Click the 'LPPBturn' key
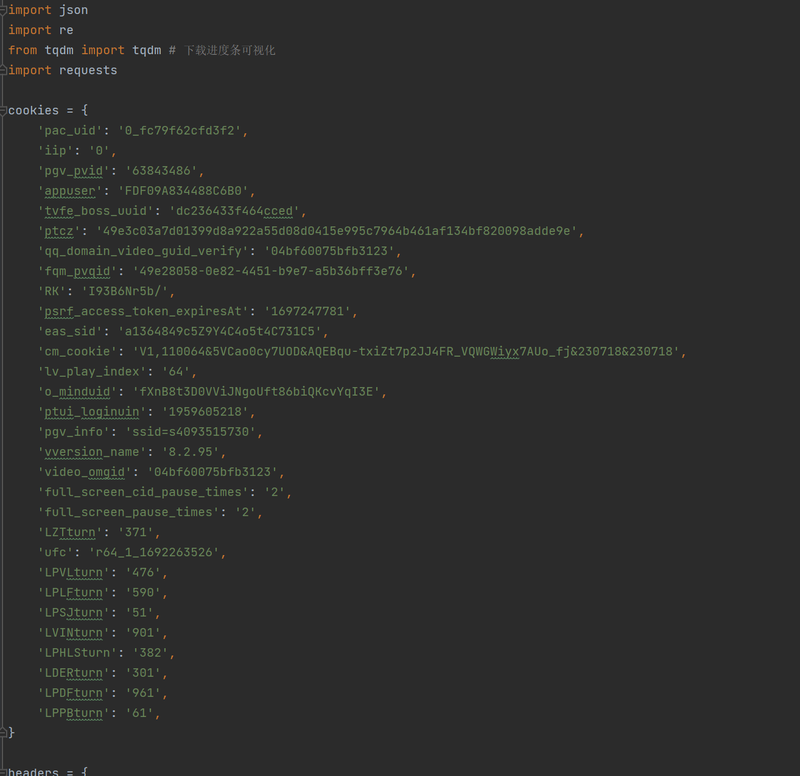Image resolution: width=800 pixels, height=776 pixels. 73,713
